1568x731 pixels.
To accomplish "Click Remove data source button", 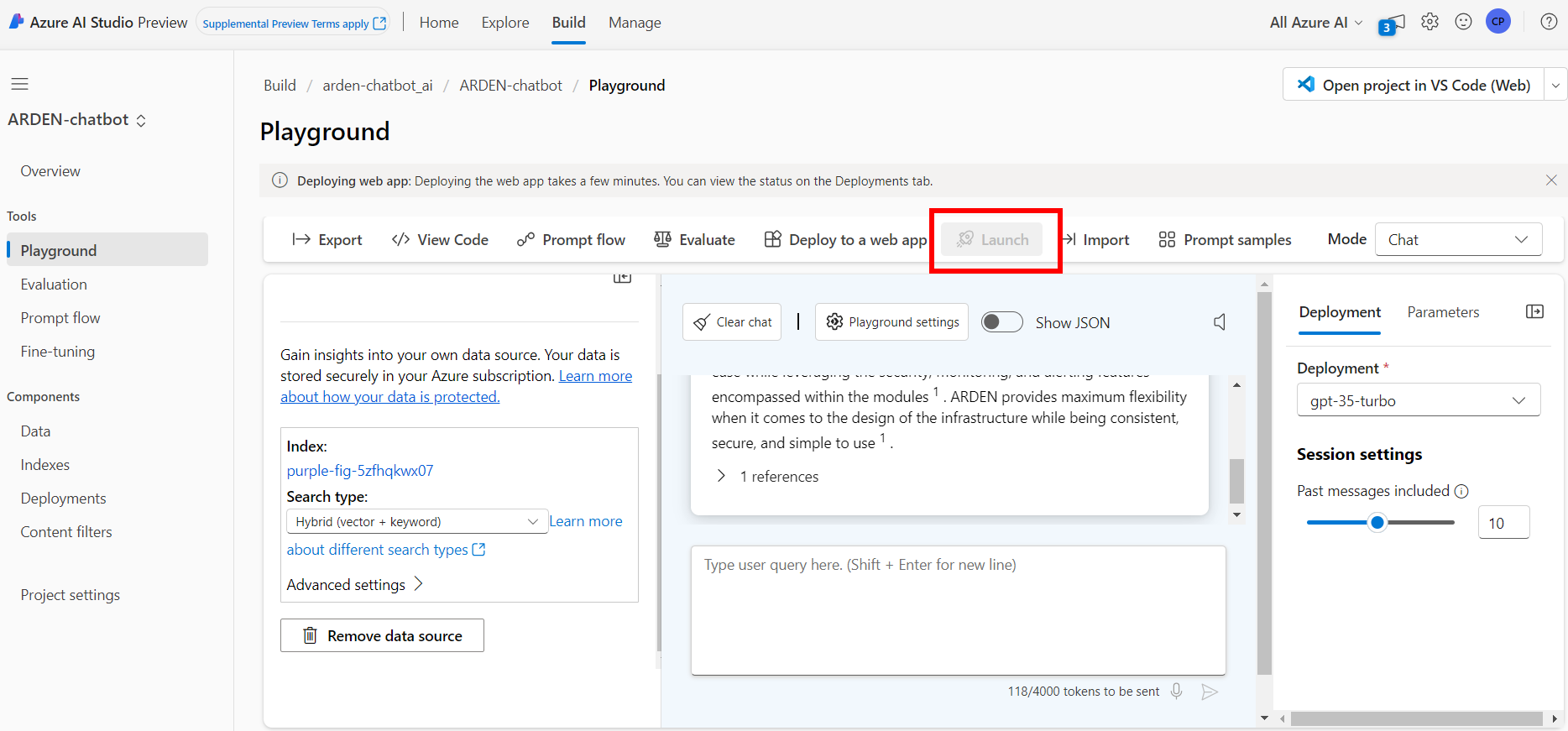I will [x=382, y=635].
